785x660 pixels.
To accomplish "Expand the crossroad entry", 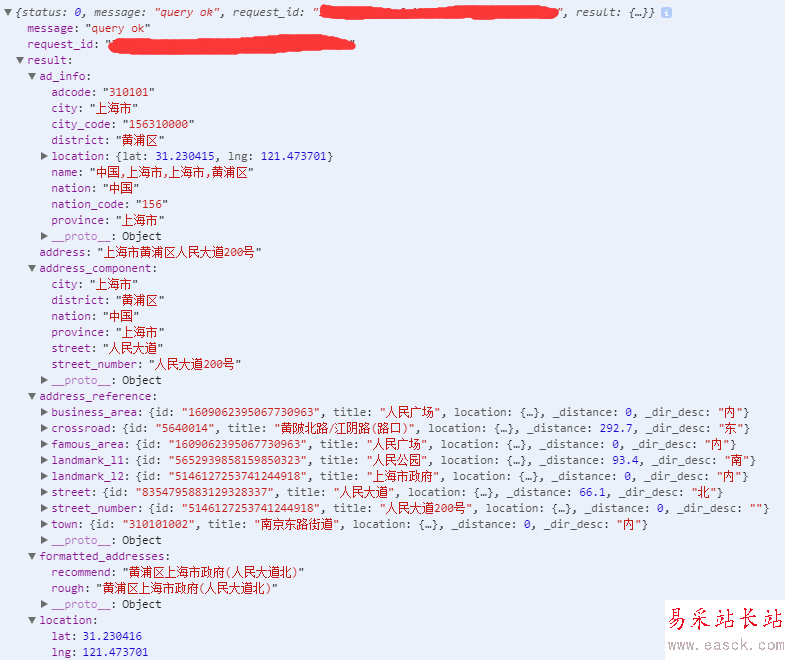I will [x=44, y=428].
